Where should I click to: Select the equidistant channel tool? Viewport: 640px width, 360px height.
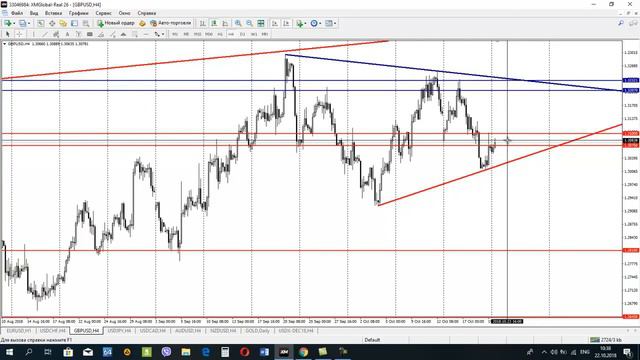tap(56, 34)
